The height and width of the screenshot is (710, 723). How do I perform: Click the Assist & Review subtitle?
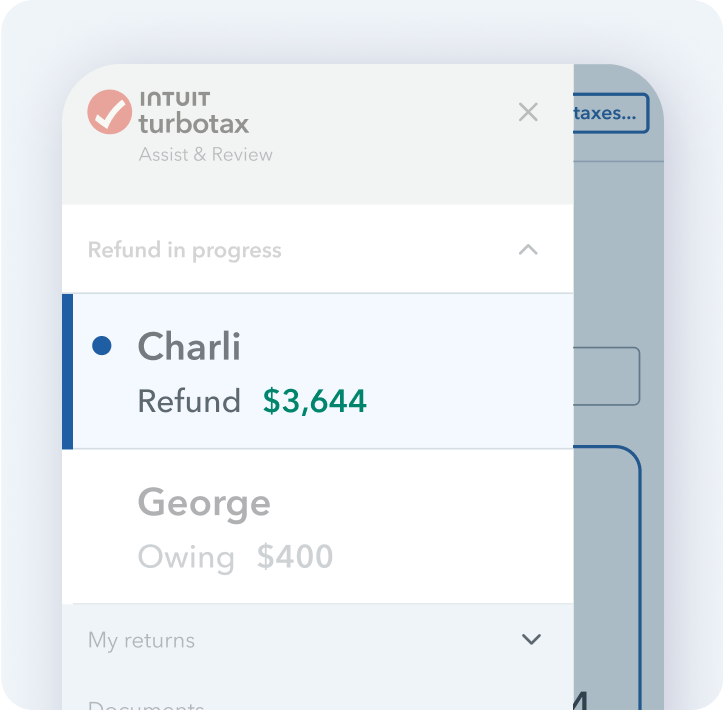[206, 154]
